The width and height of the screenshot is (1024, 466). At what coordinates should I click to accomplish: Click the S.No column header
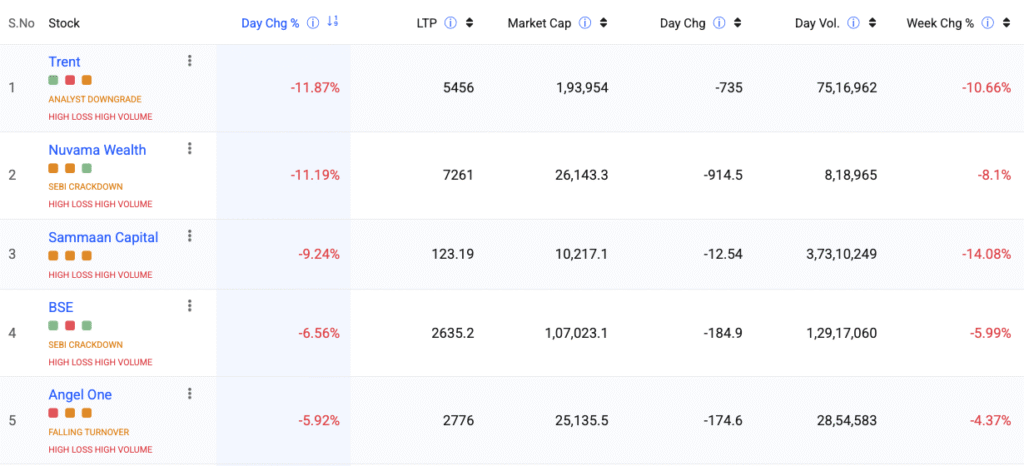pyautogui.click(x=21, y=23)
